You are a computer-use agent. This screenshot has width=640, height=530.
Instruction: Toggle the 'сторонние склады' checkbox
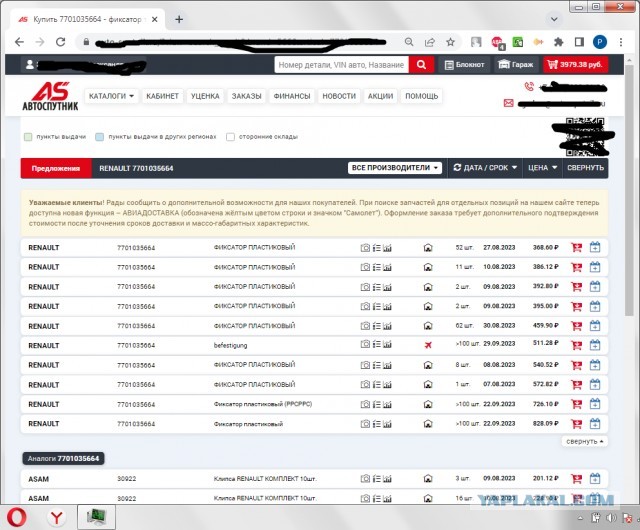click(x=230, y=137)
